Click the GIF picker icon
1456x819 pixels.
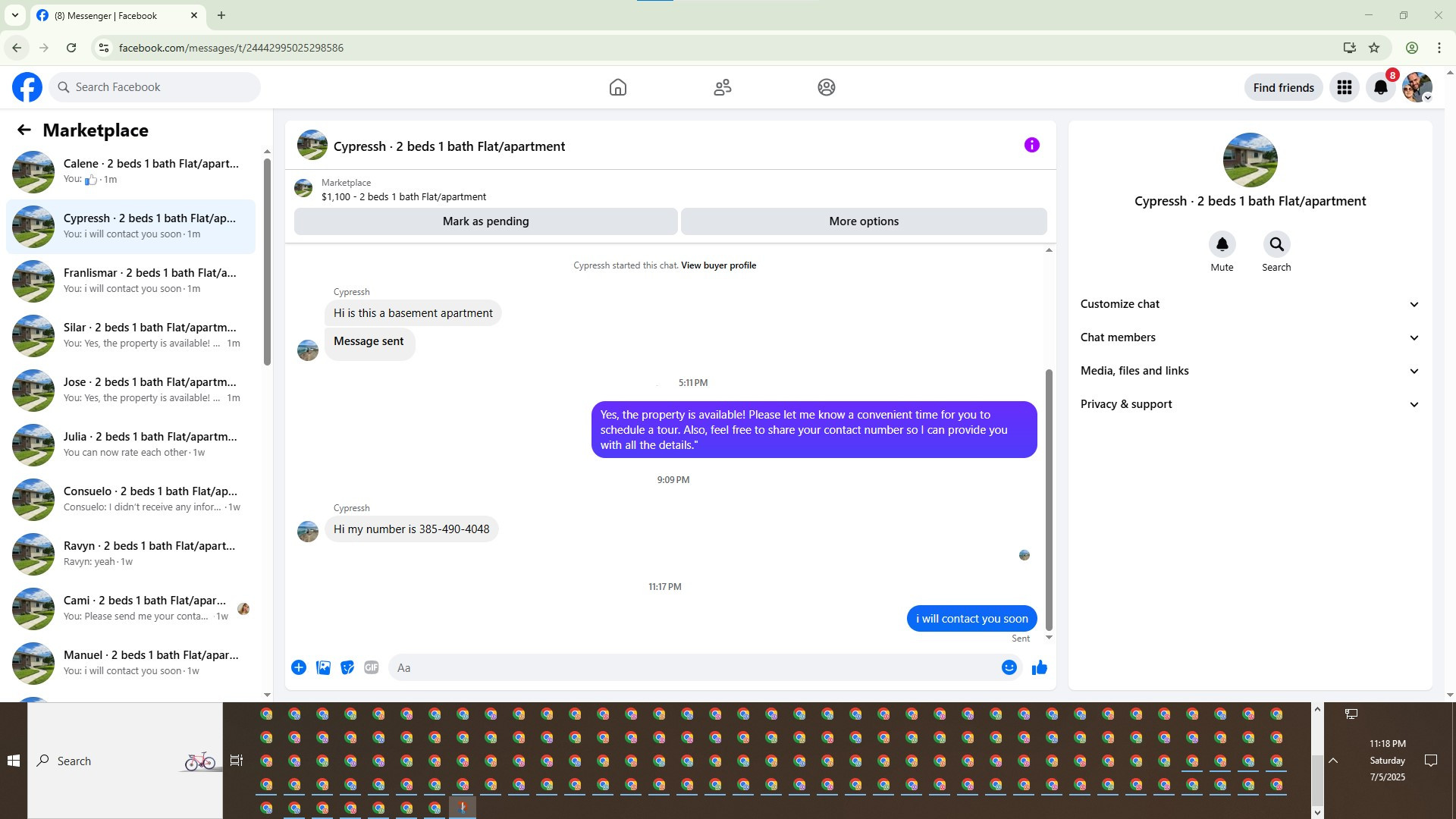pos(371,667)
